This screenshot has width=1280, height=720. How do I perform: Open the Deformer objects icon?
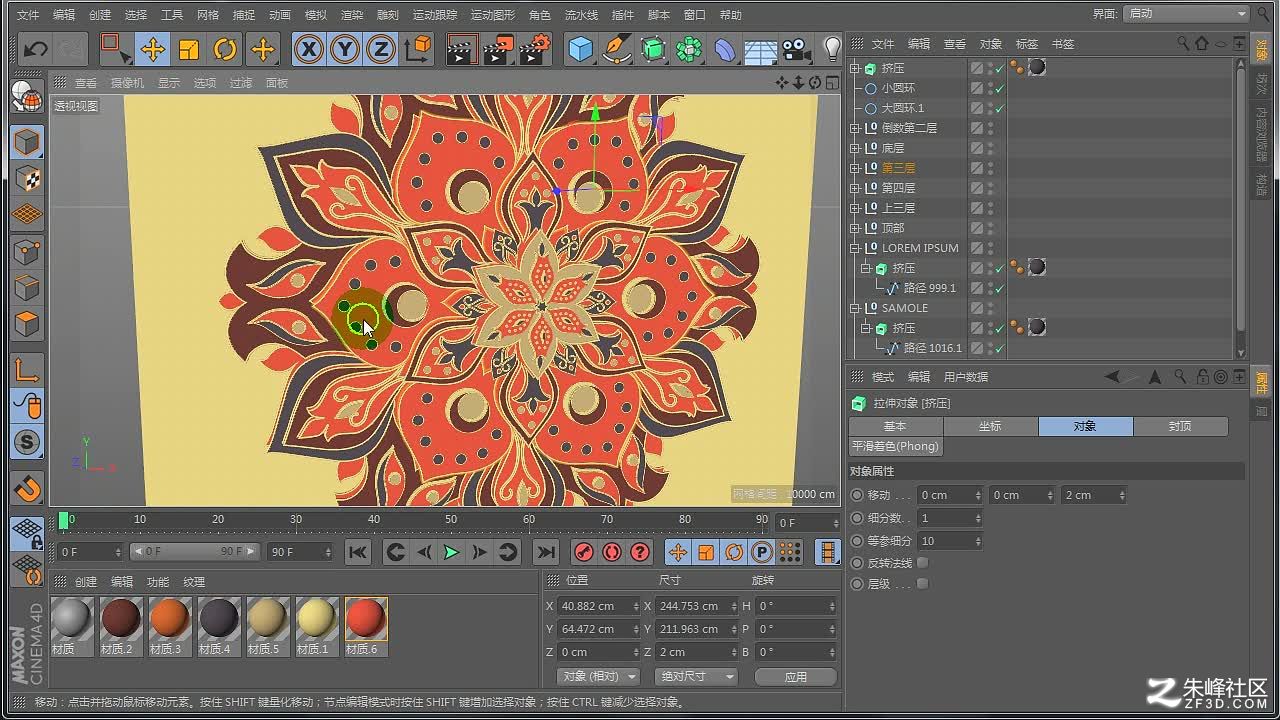[x=725, y=49]
